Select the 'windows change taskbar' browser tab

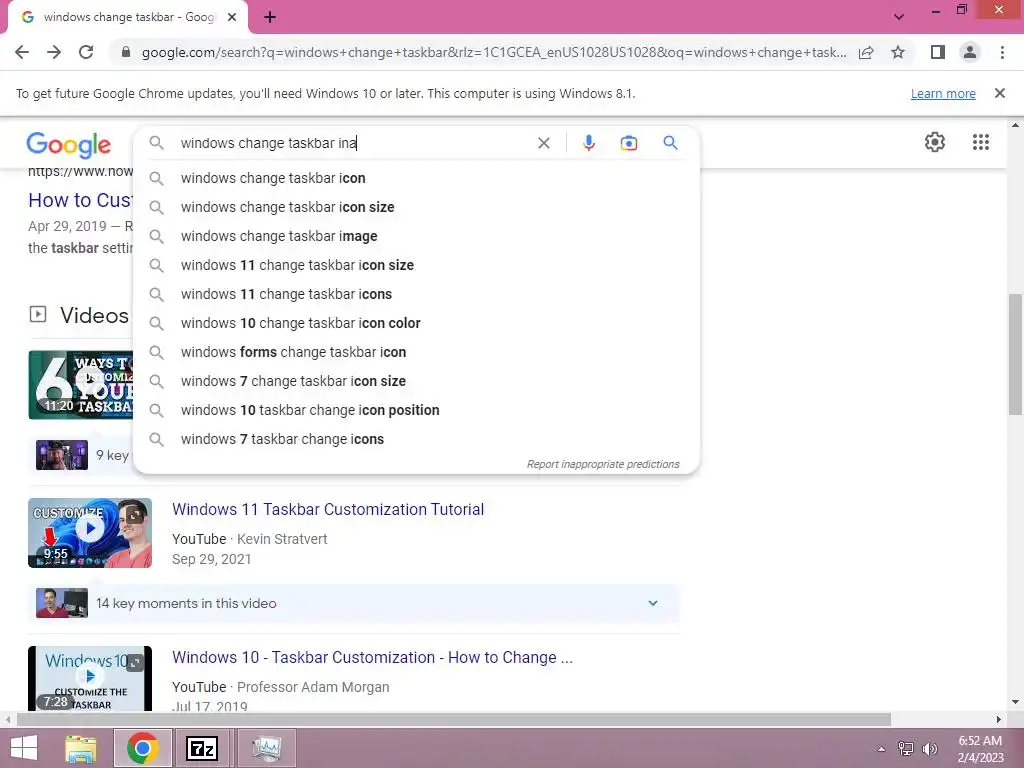point(128,18)
